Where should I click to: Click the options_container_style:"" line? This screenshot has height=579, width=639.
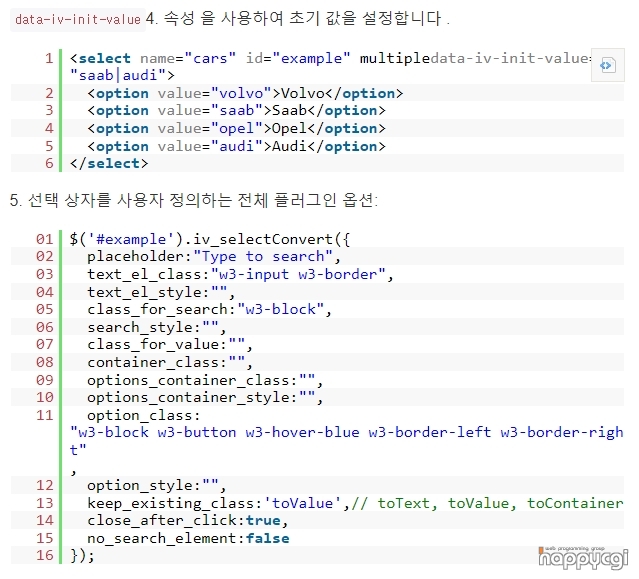click(205, 397)
